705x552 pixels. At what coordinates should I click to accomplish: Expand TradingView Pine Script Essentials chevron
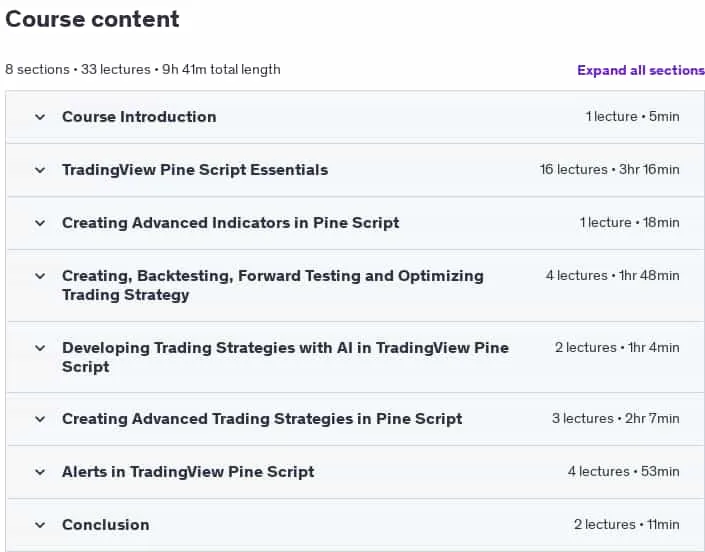pos(40,170)
